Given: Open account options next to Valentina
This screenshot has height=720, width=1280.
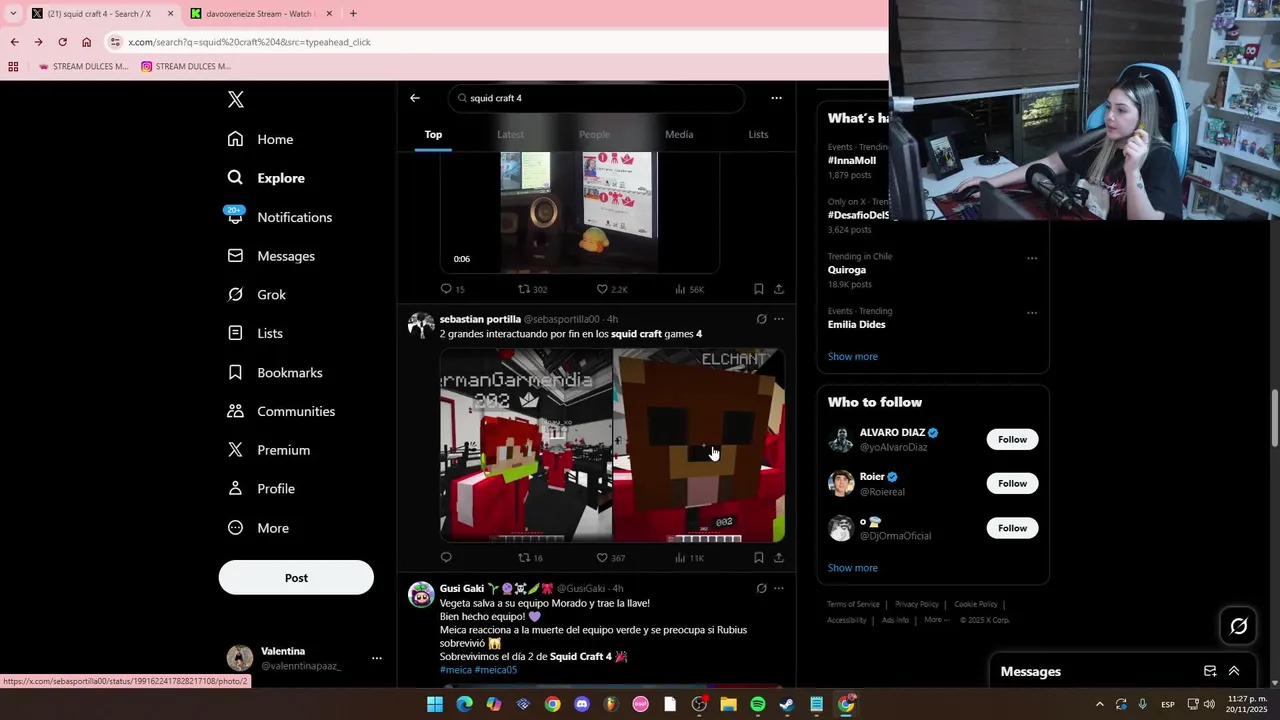Looking at the screenshot, I should point(377,658).
